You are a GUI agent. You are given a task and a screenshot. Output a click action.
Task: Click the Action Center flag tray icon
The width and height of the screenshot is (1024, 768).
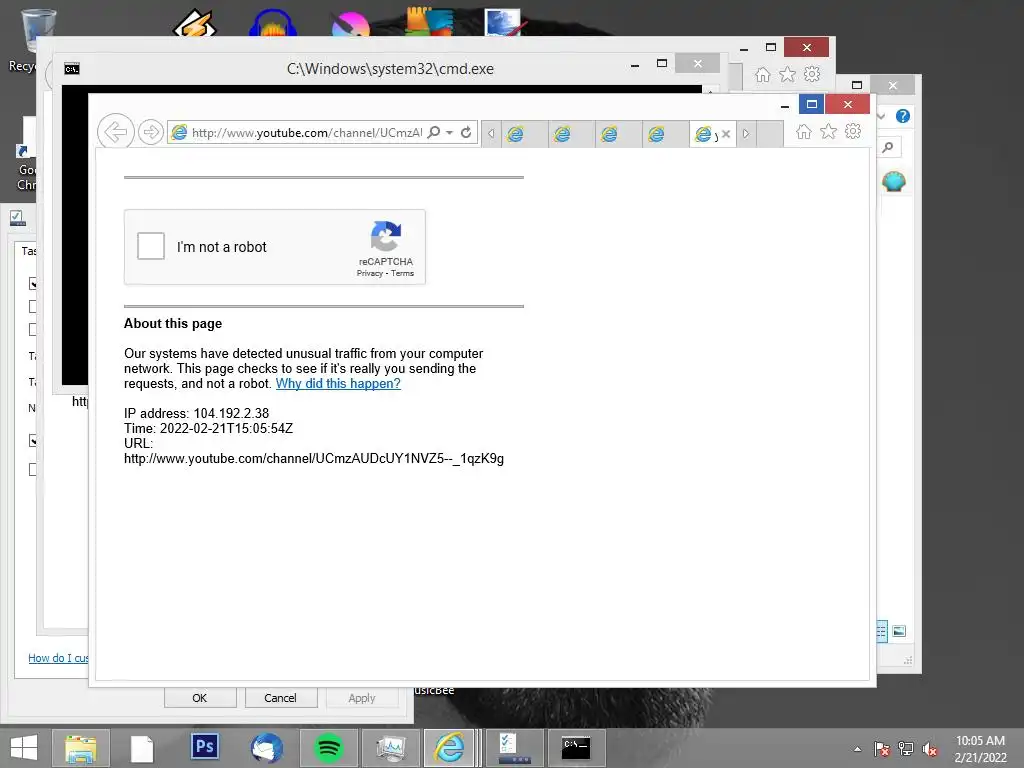click(x=882, y=749)
